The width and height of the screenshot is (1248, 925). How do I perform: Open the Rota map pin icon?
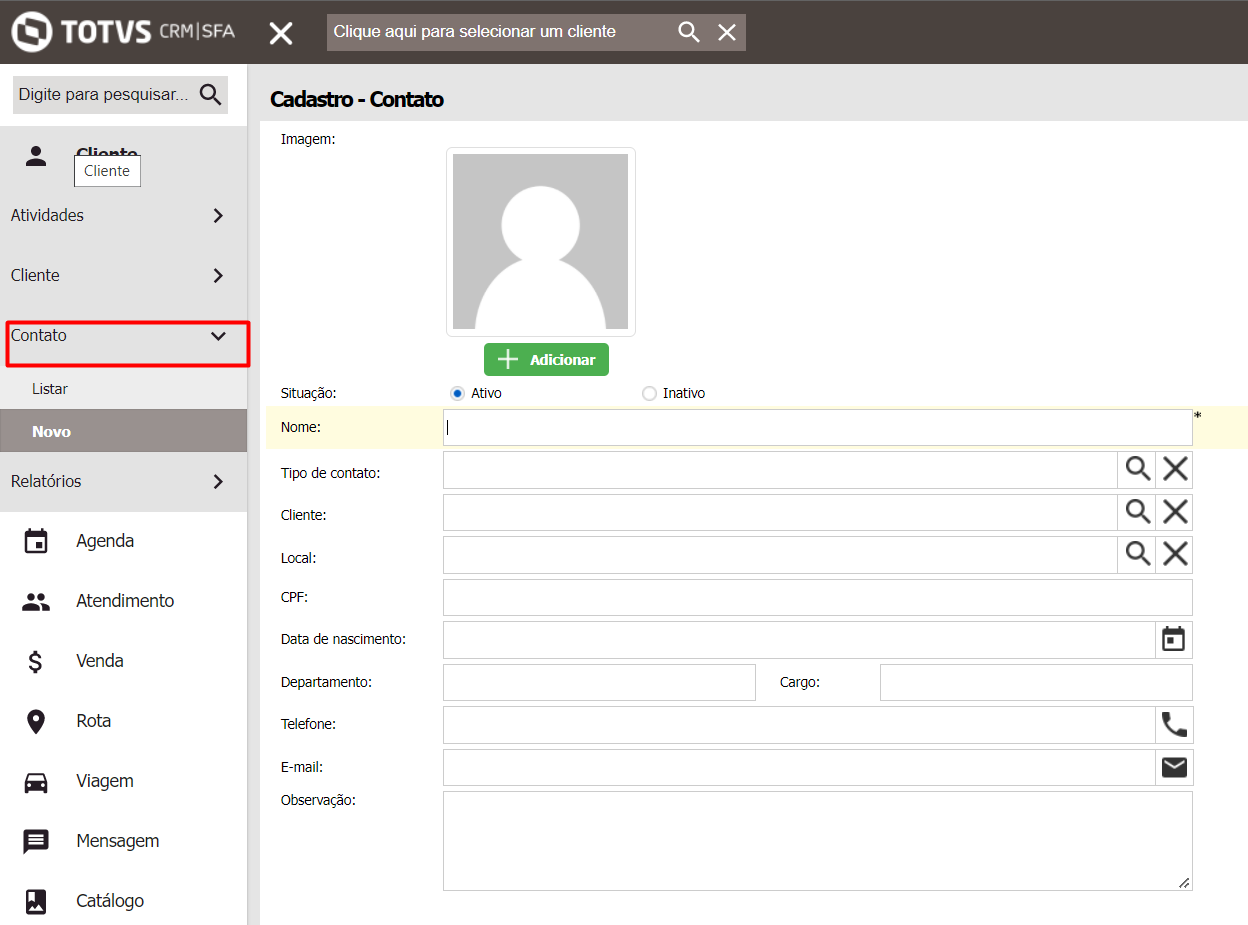coord(36,721)
